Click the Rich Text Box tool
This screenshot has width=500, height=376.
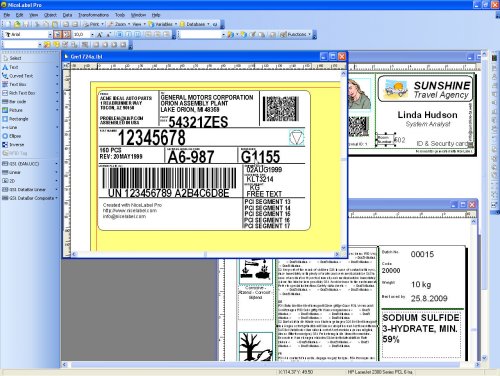19,93
